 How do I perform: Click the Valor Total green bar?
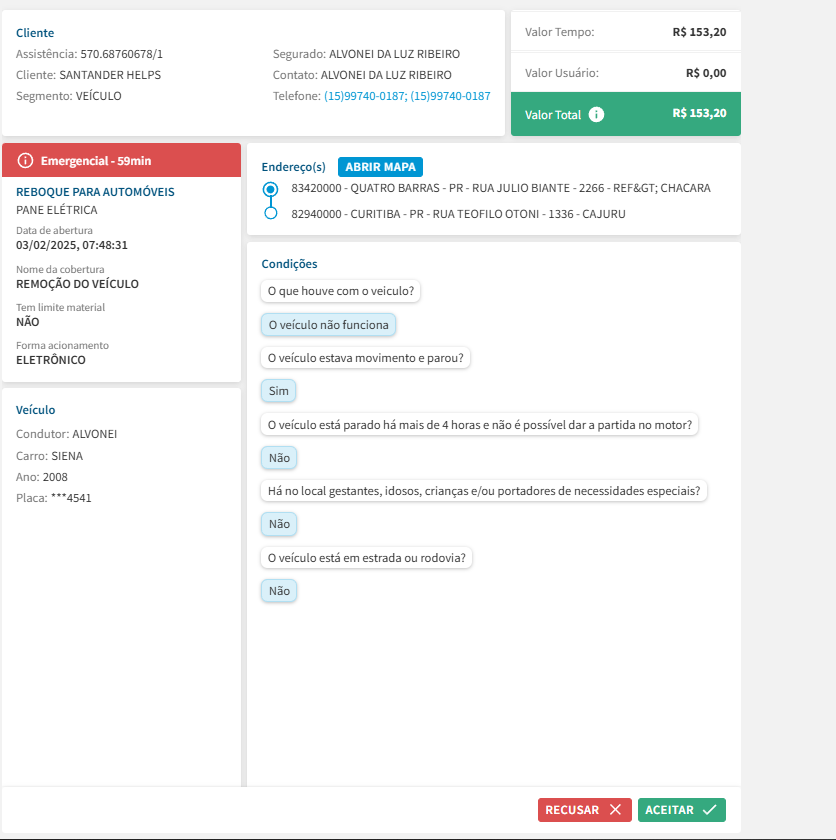click(626, 114)
